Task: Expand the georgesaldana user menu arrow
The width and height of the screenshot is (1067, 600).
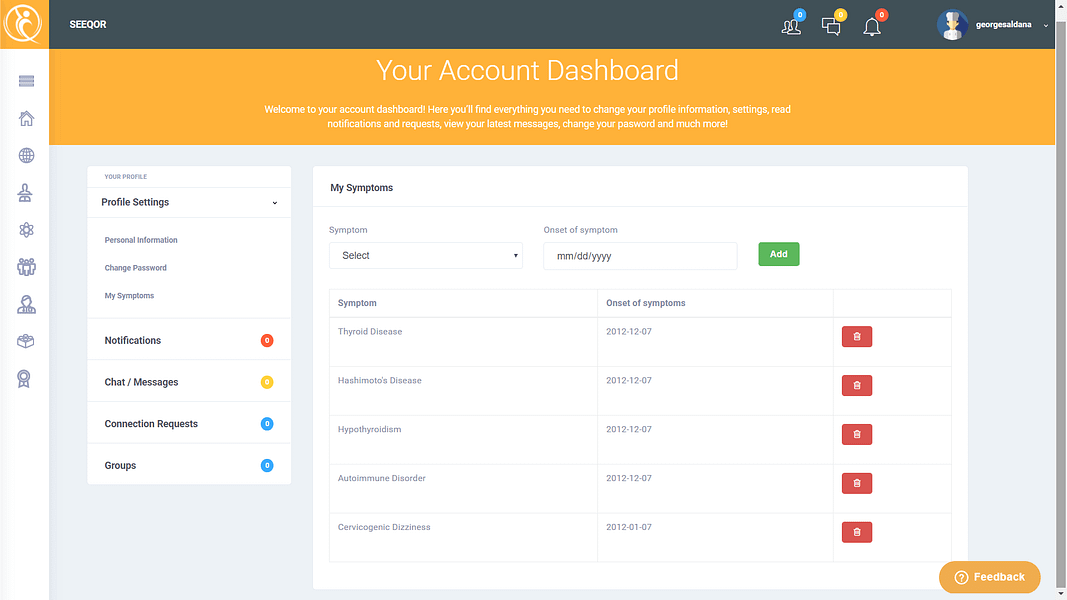Action: click(x=1046, y=25)
